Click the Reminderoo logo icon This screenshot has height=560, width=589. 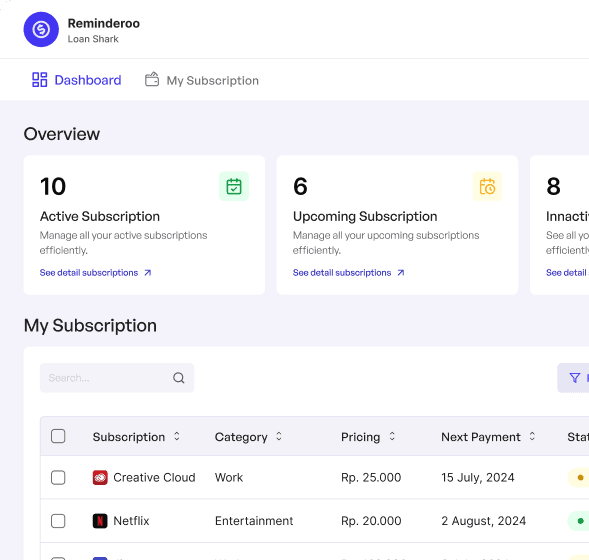pyautogui.click(x=41, y=29)
